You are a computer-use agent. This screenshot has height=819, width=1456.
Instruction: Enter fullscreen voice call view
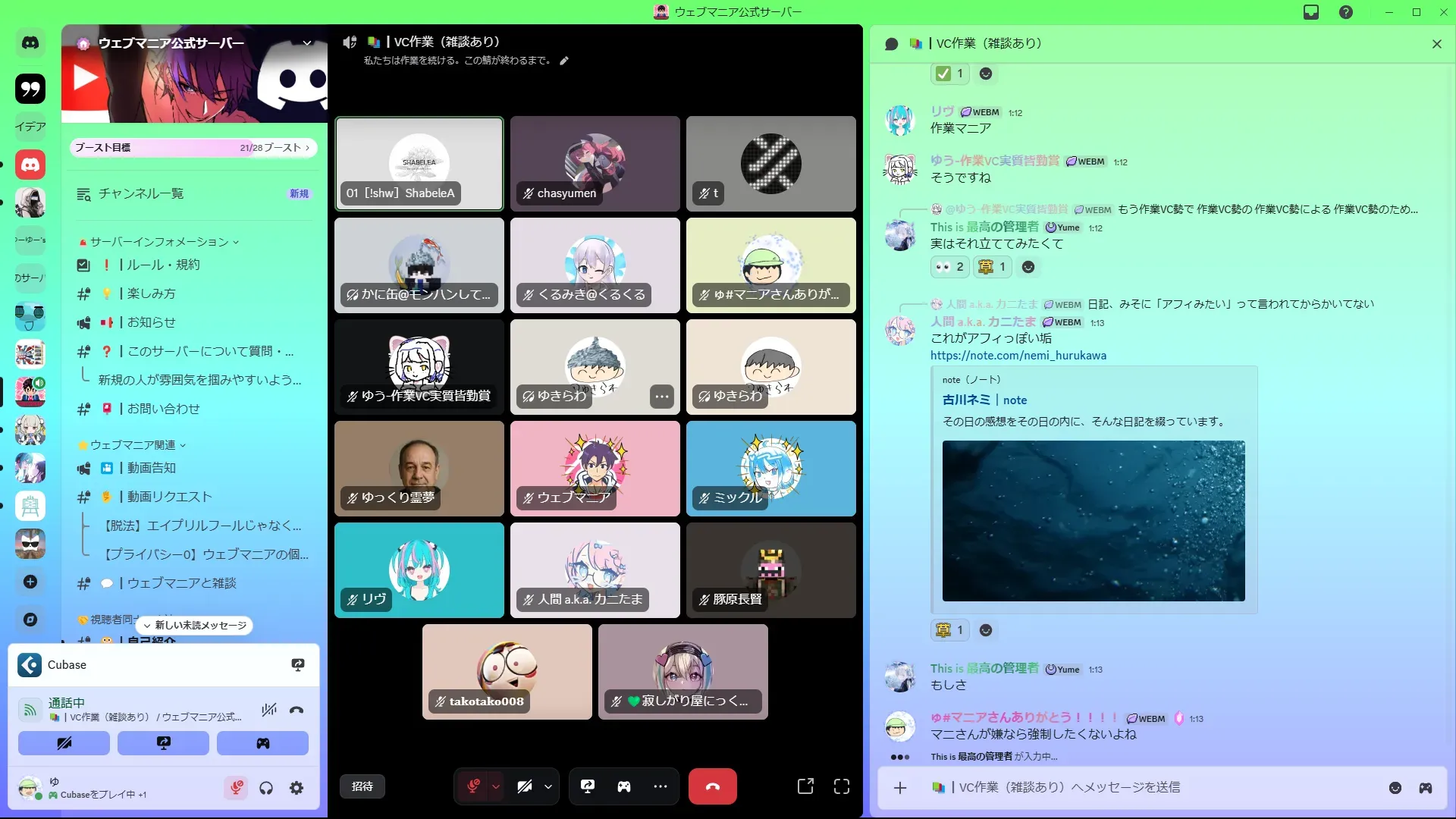coord(842,786)
